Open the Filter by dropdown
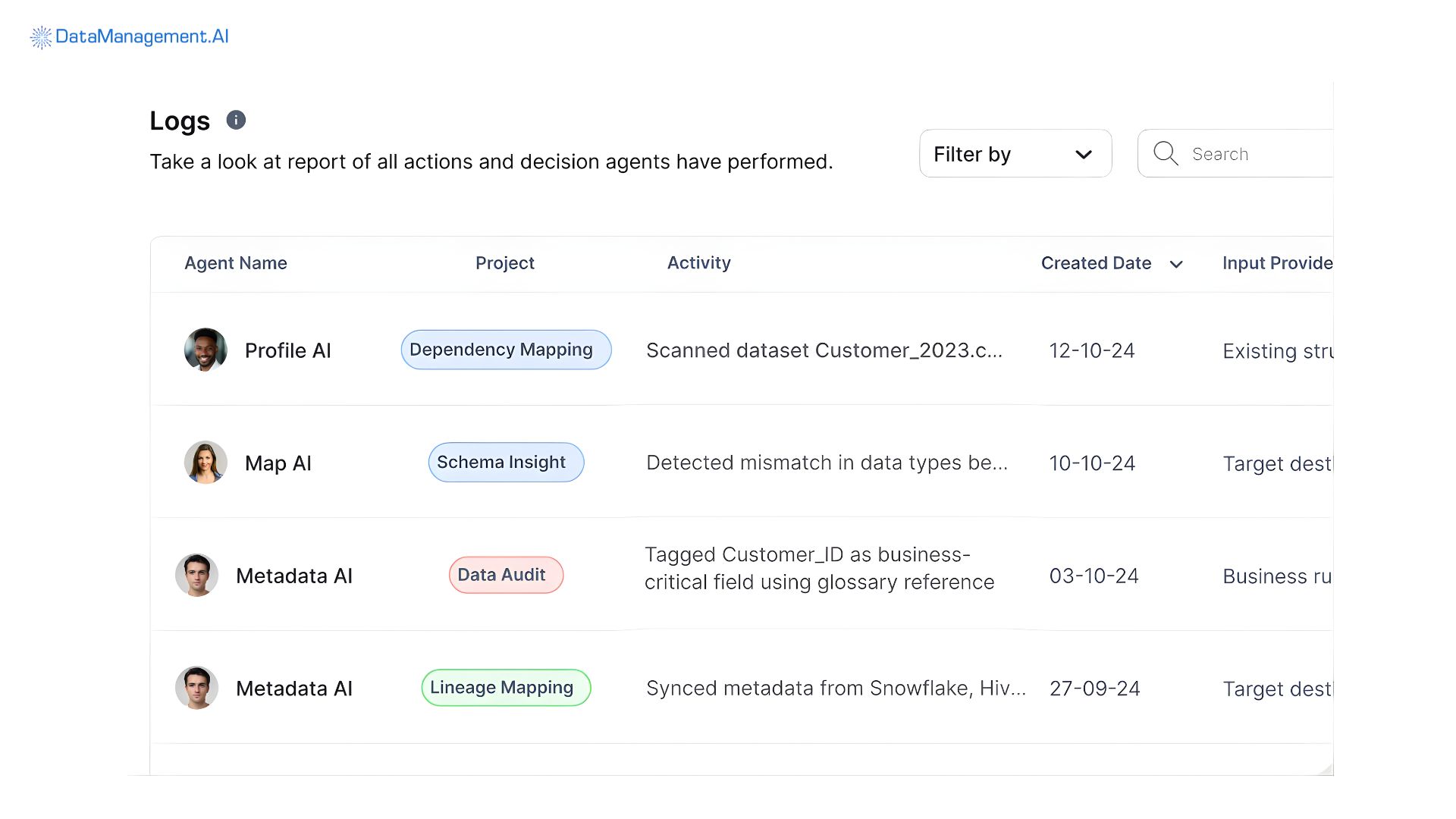The height and width of the screenshot is (819, 1456). coord(1015,153)
